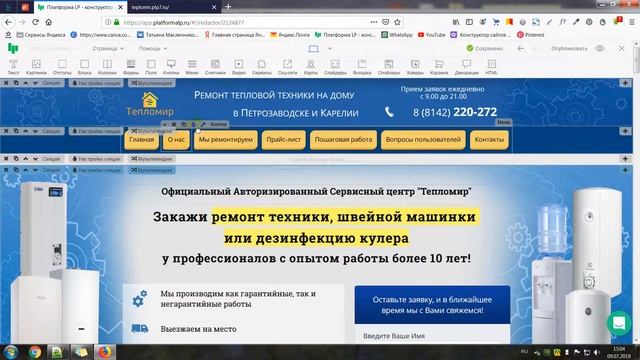The height and width of the screenshot is (360, 640).
Task: Click the Опубликовать publish button
Action: 569,48
